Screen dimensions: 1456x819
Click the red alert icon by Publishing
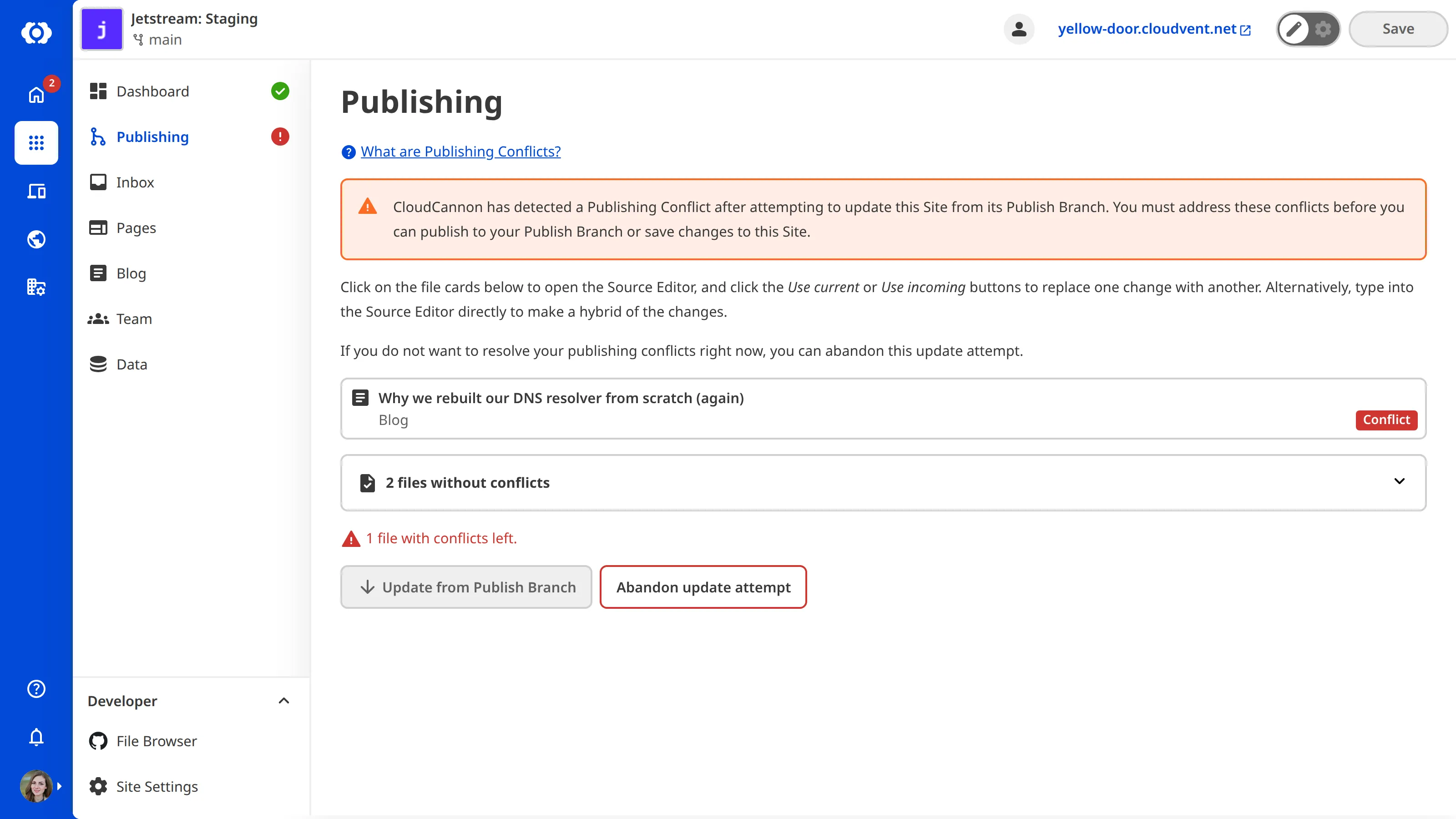280,137
